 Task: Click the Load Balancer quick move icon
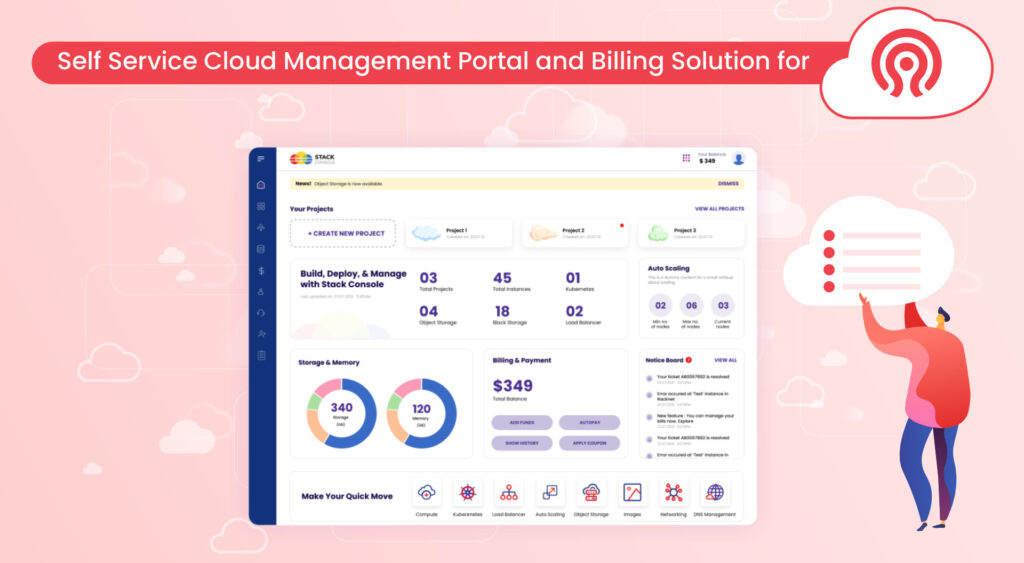[509, 492]
